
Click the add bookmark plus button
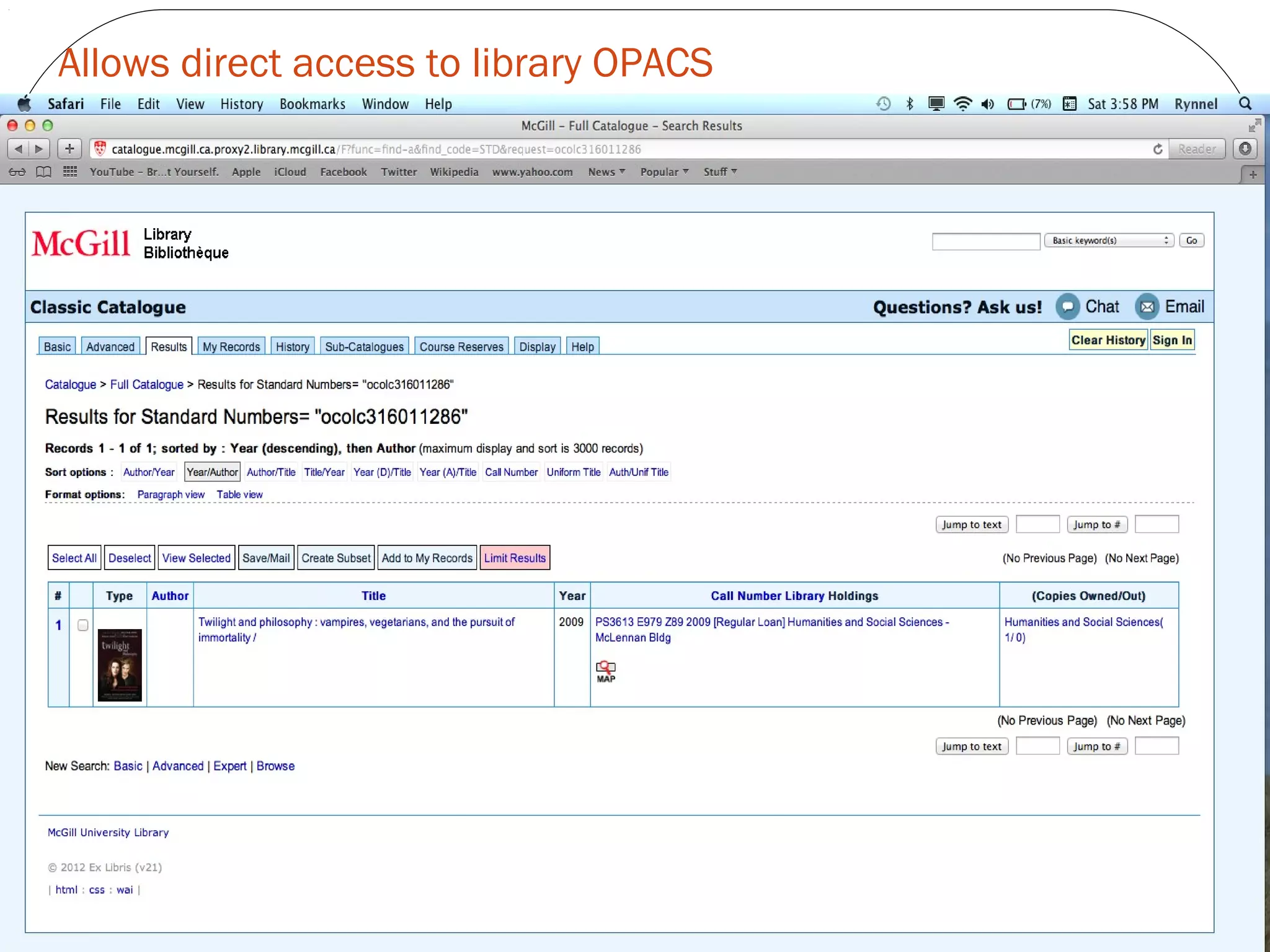pyautogui.click(x=69, y=149)
